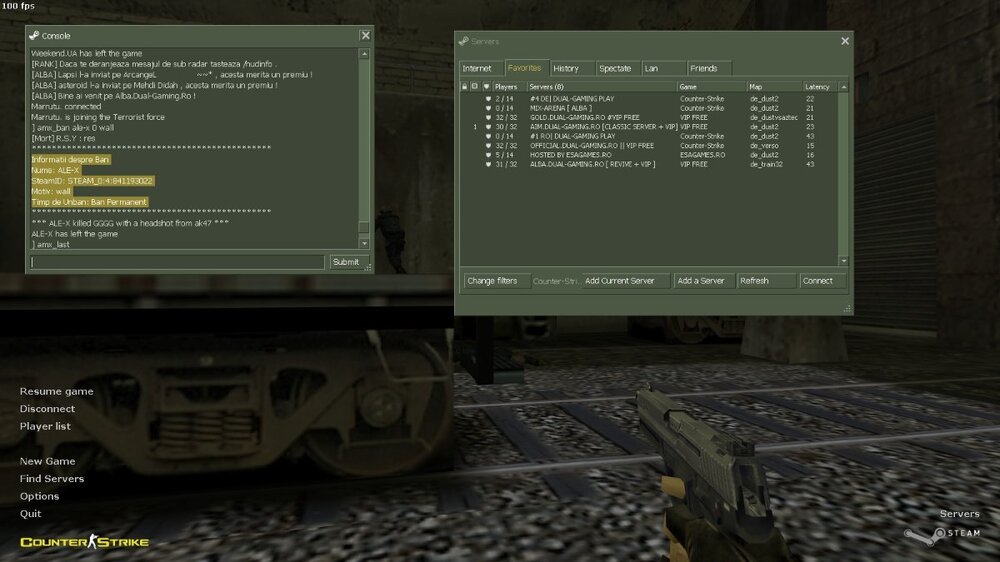Click console scrollbar up arrow
This screenshot has width=1000, height=562.
click(x=363, y=52)
